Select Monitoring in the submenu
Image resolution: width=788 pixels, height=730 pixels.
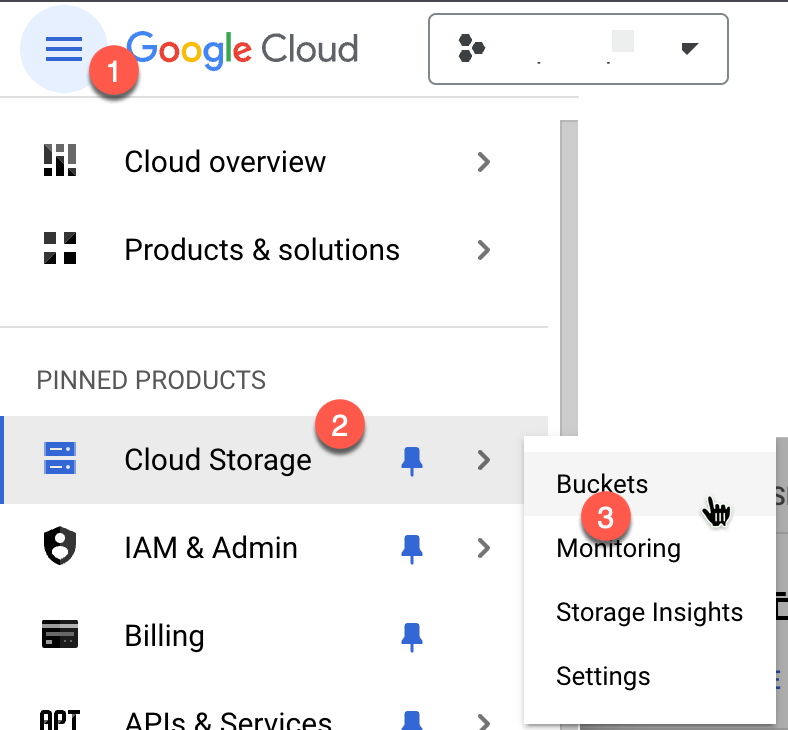(x=618, y=548)
